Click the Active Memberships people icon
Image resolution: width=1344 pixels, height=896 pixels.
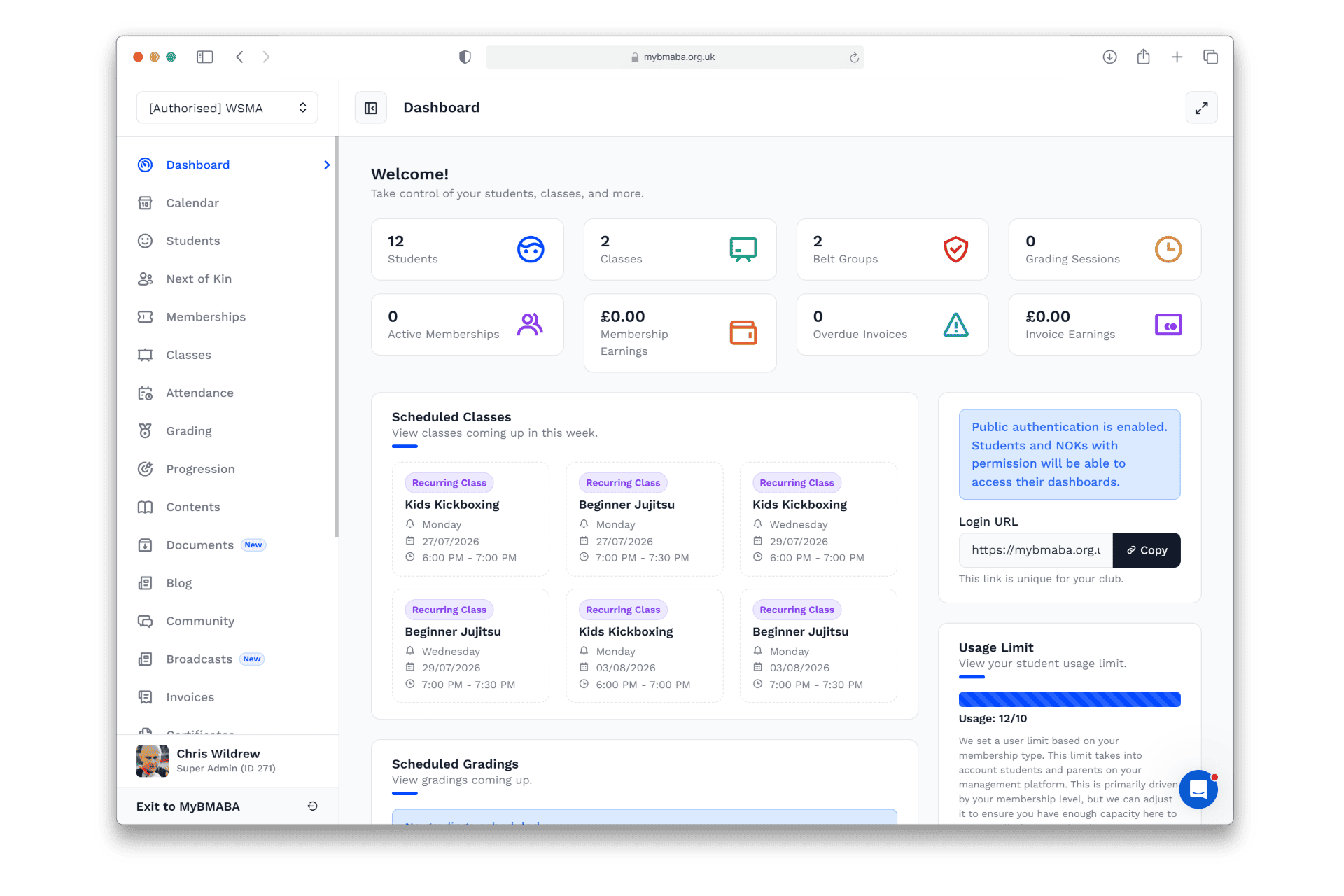tap(531, 325)
